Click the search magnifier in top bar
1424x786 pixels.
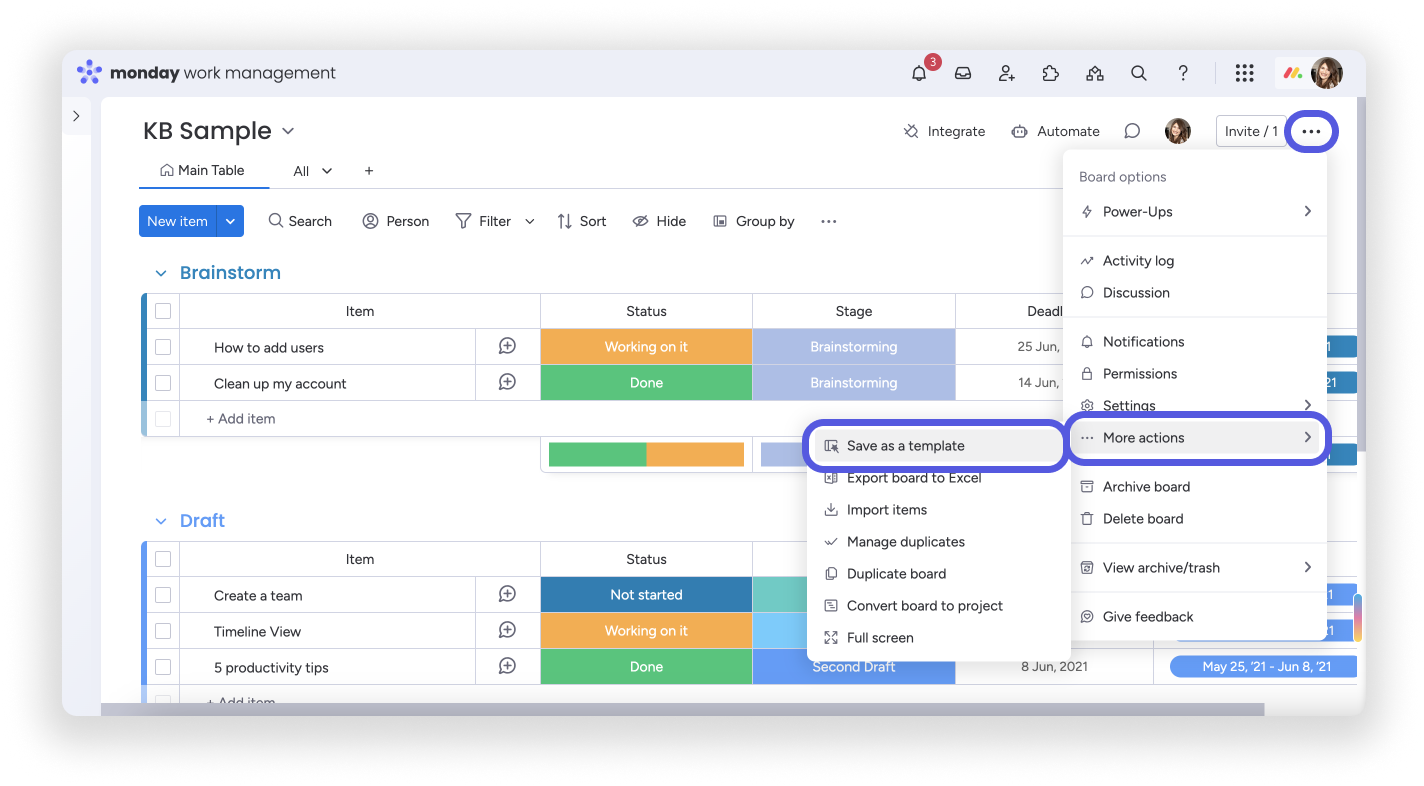tap(1138, 73)
